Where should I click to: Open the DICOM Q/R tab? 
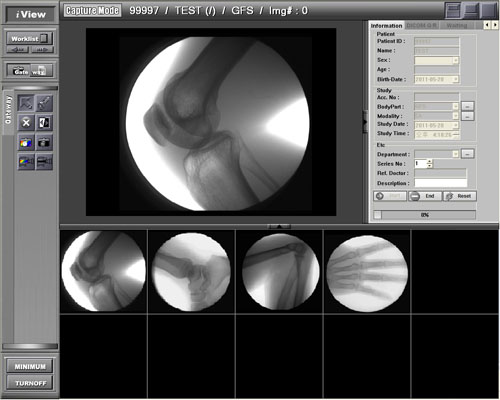click(x=422, y=25)
